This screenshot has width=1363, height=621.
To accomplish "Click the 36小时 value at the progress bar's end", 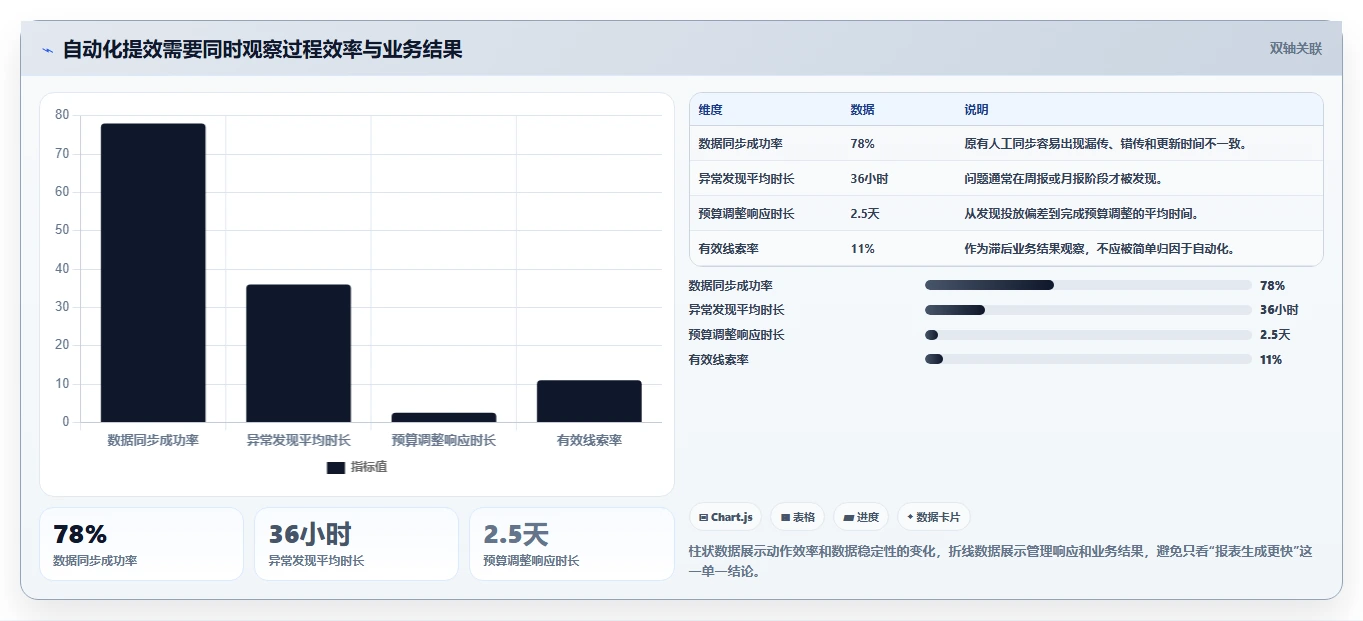I will (1279, 310).
